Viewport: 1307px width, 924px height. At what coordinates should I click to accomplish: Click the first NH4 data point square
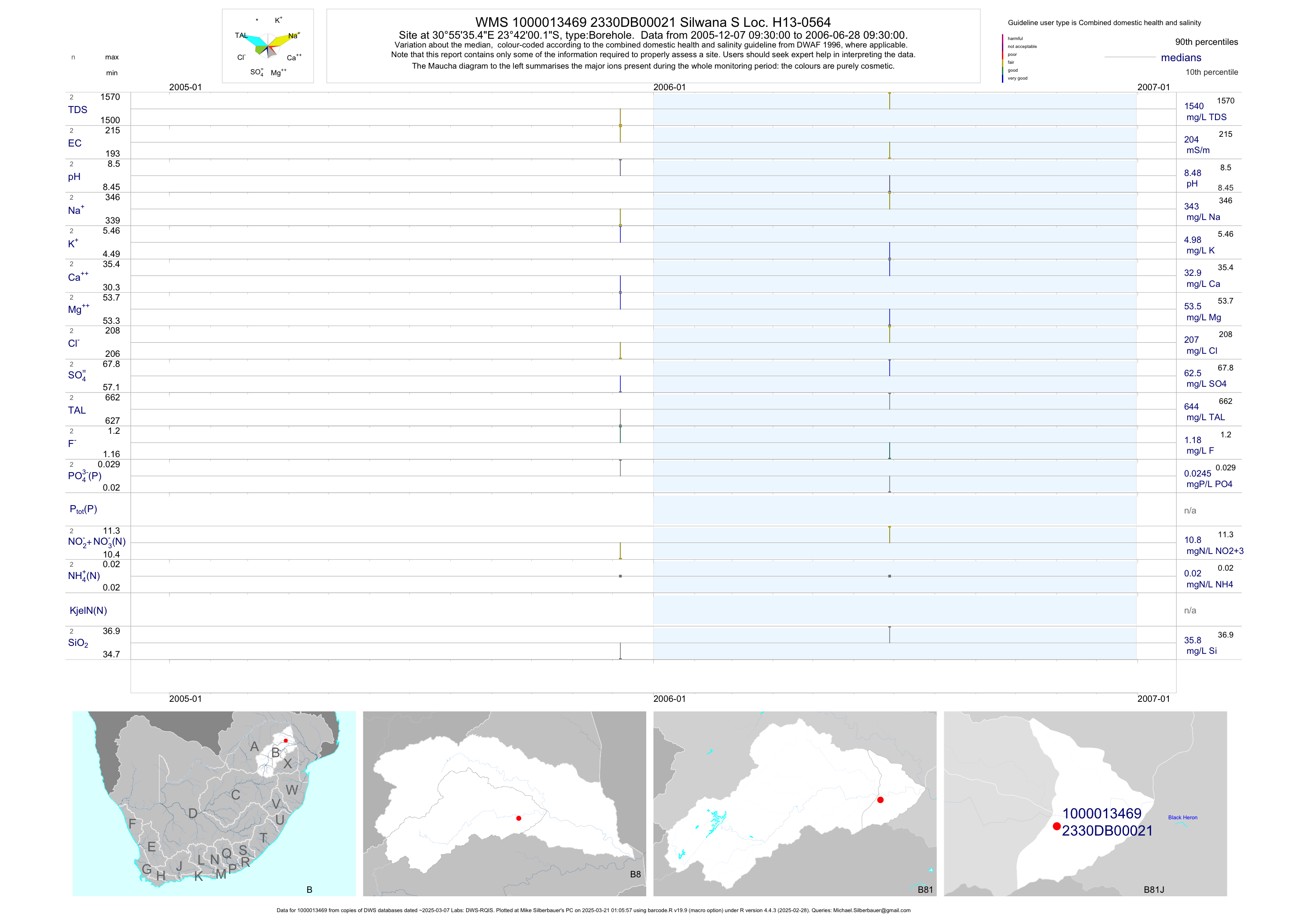pyautogui.click(x=620, y=576)
